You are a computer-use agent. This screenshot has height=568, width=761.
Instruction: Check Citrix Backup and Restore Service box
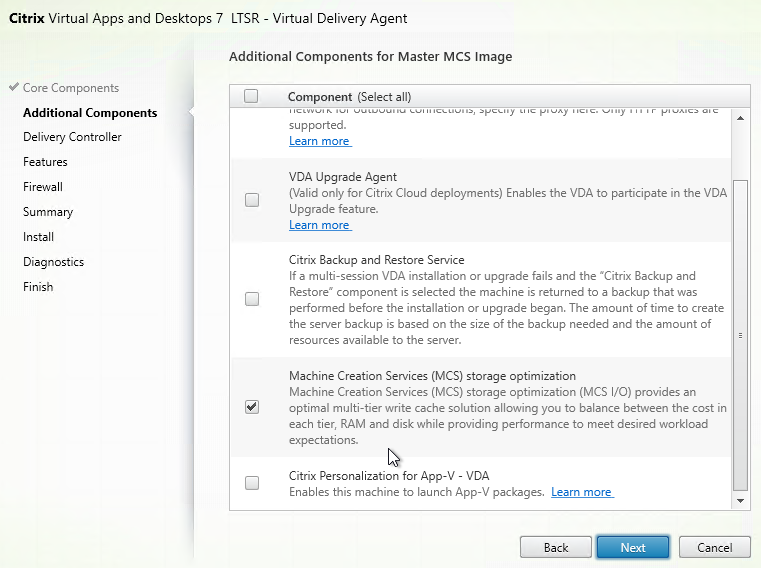pos(252,299)
